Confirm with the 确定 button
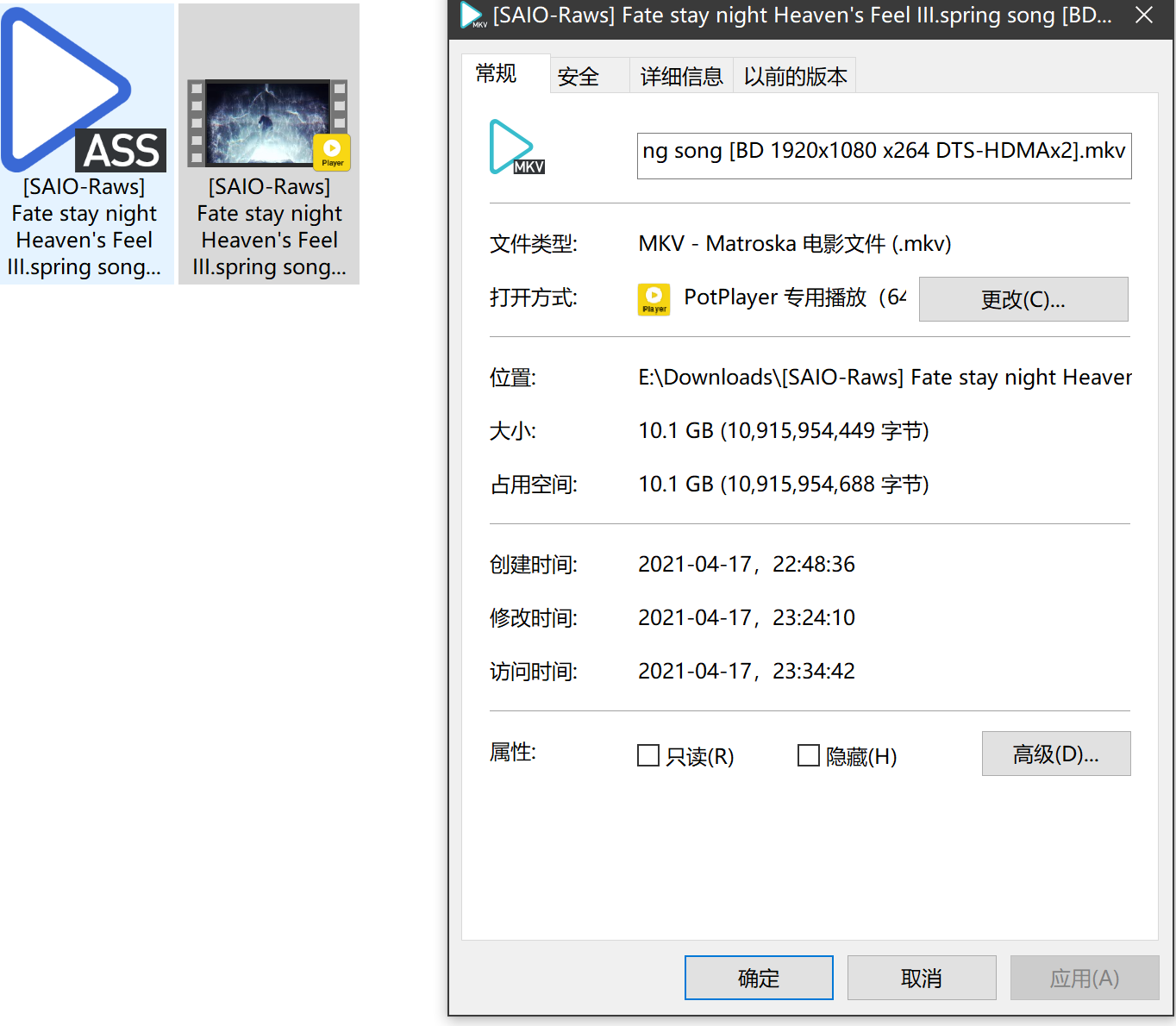Viewport: 1176px width, 1026px height. 759,978
